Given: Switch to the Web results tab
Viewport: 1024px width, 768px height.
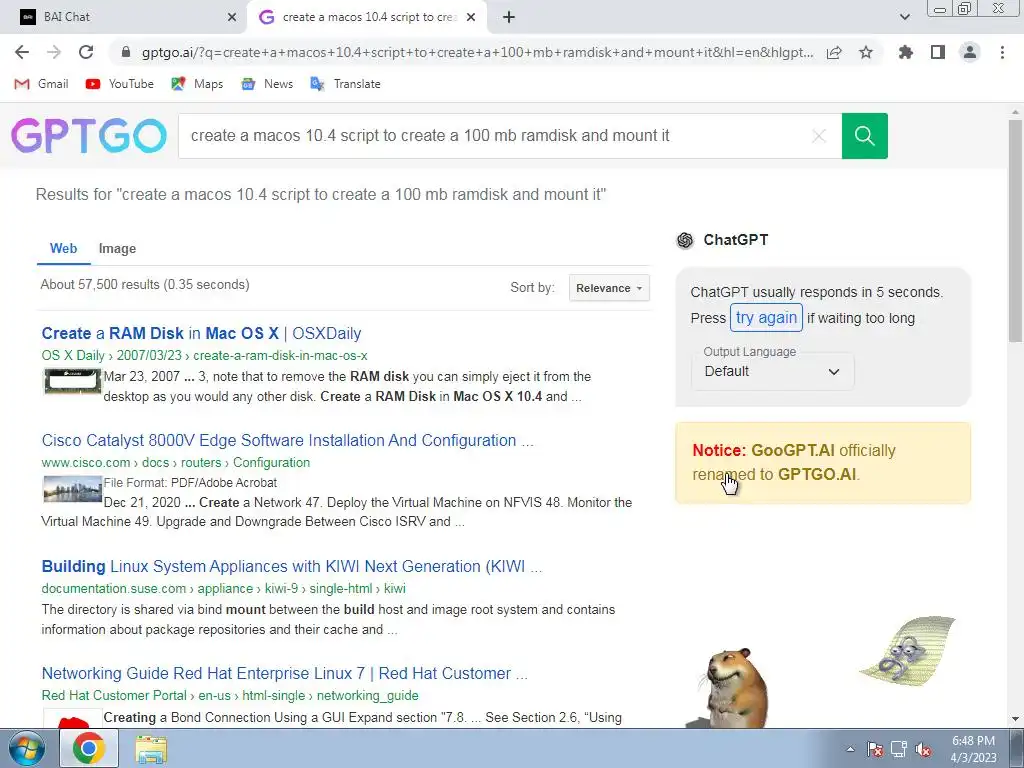Looking at the screenshot, I should [63, 248].
